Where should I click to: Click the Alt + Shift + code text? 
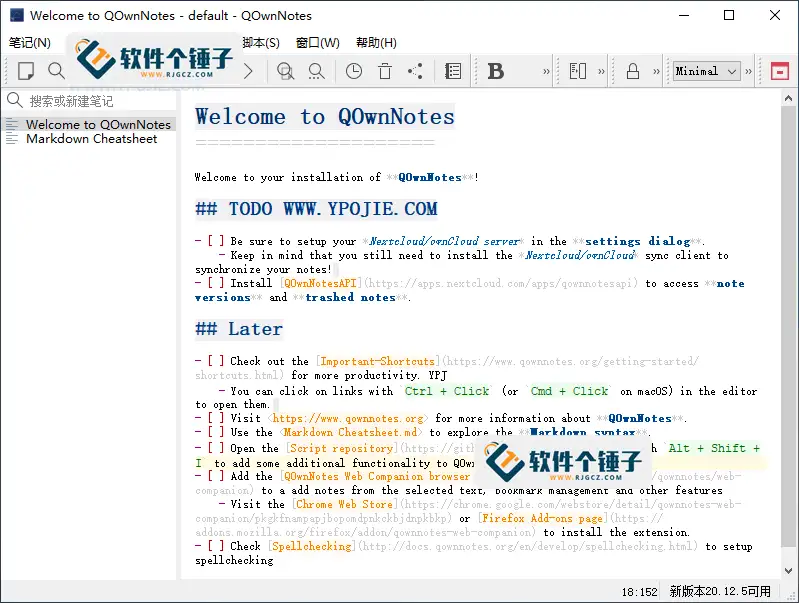click(714, 448)
